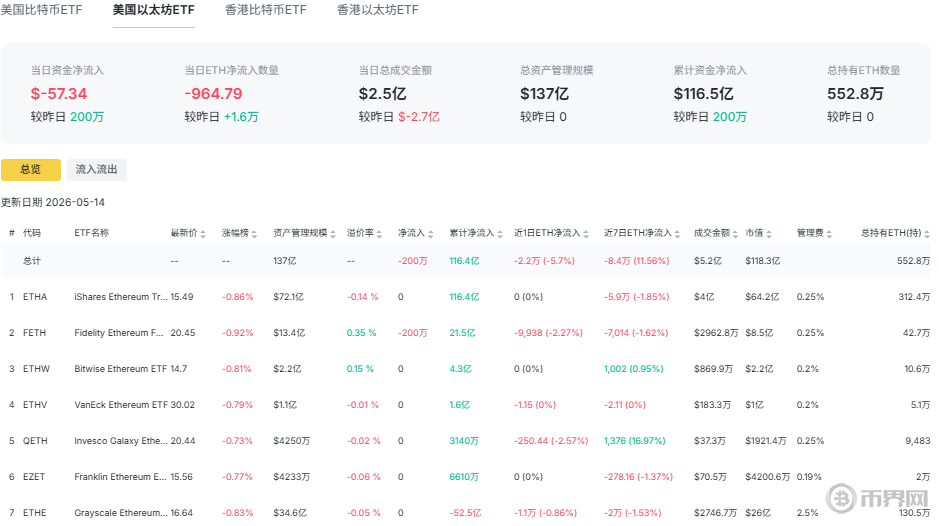Click the $137亿 total AUM value

tap(544, 93)
